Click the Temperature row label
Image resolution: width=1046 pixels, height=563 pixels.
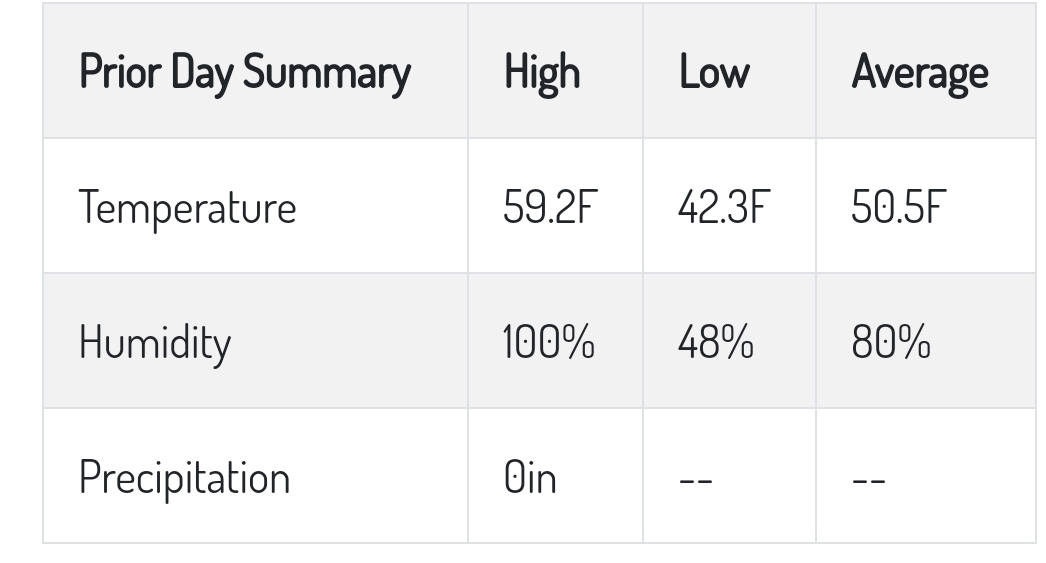187,208
